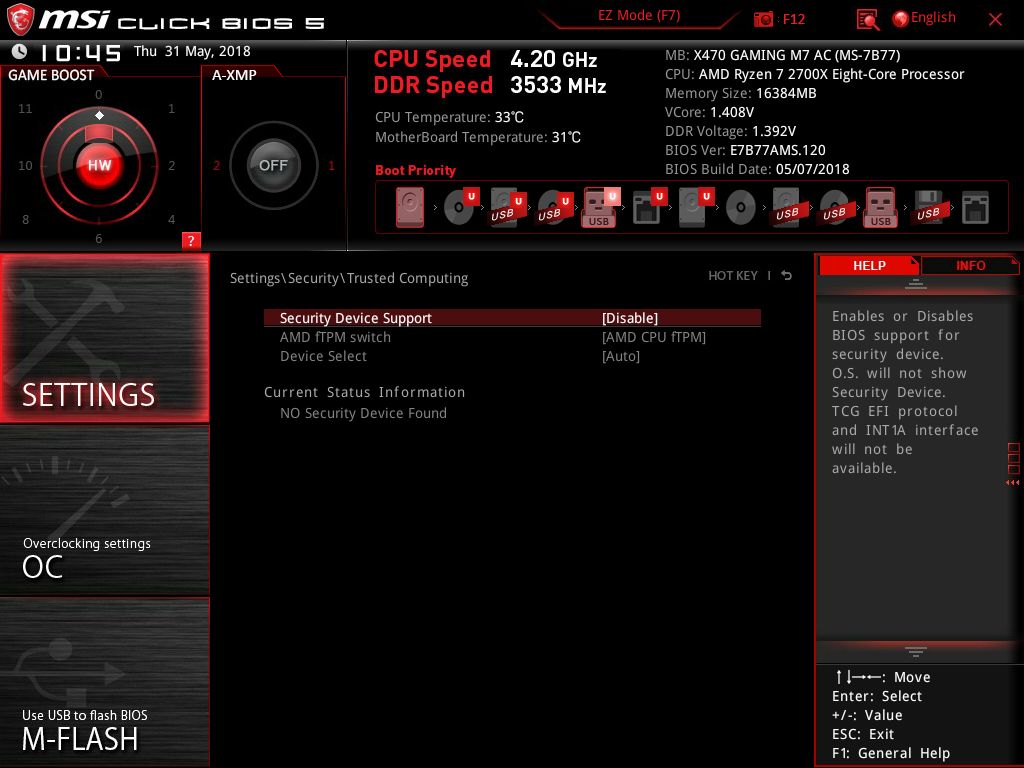Click the HOT KEY label
Image resolution: width=1024 pixels, height=768 pixels.
[x=733, y=276]
